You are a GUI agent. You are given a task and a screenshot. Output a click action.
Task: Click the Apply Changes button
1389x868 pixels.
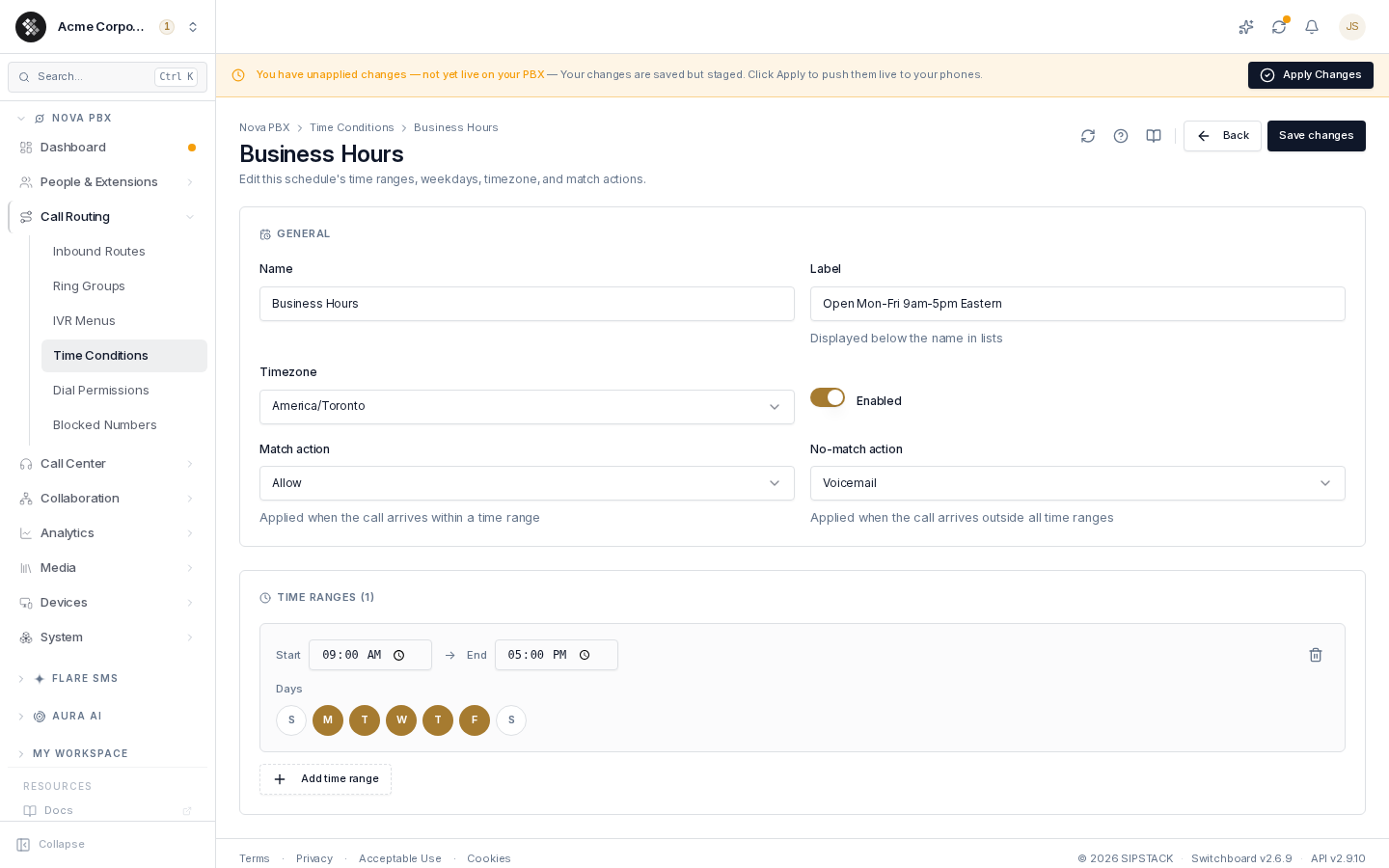click(1311, 75)
